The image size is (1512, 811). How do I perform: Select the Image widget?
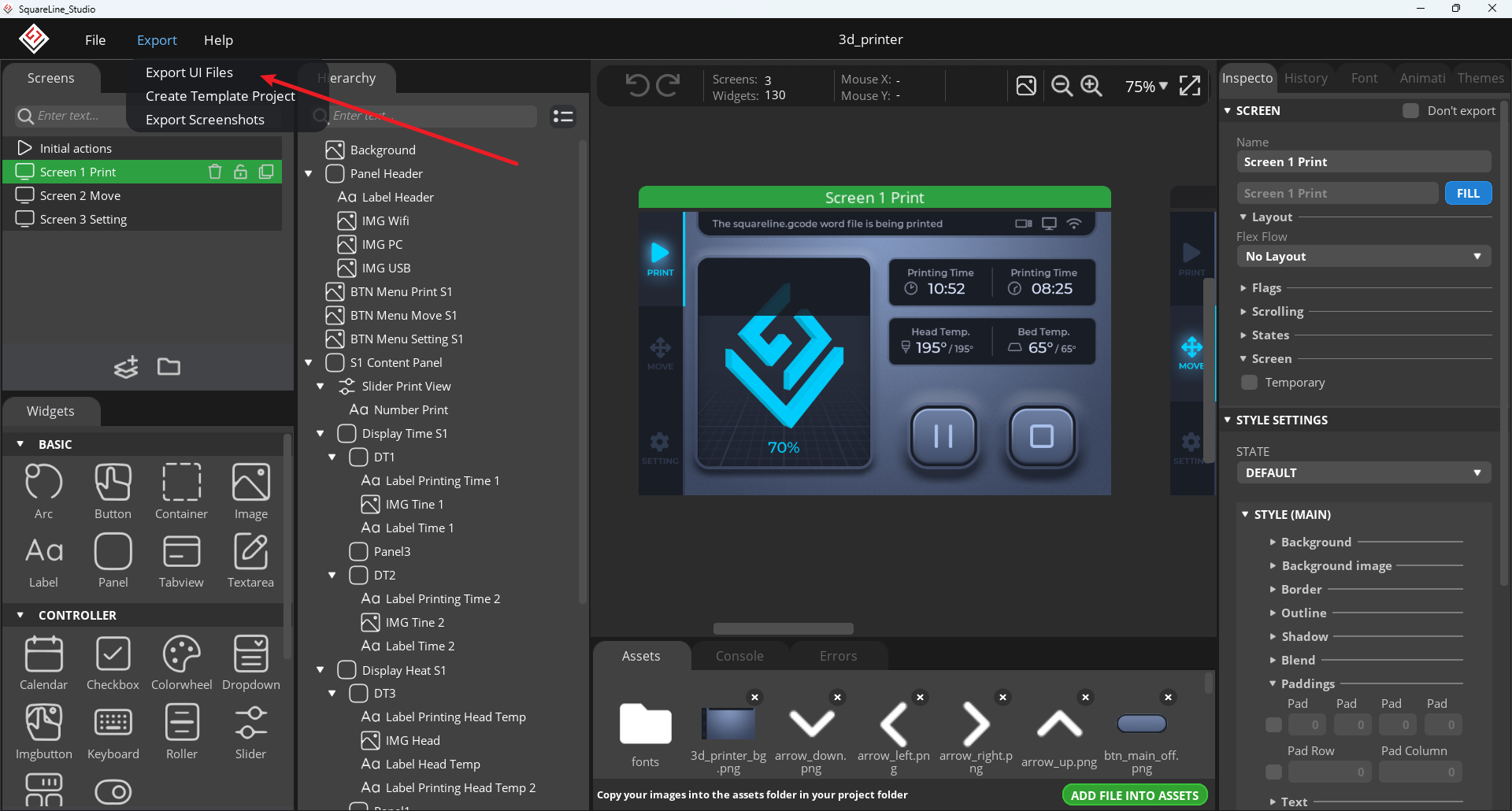(x=251, y=492)
